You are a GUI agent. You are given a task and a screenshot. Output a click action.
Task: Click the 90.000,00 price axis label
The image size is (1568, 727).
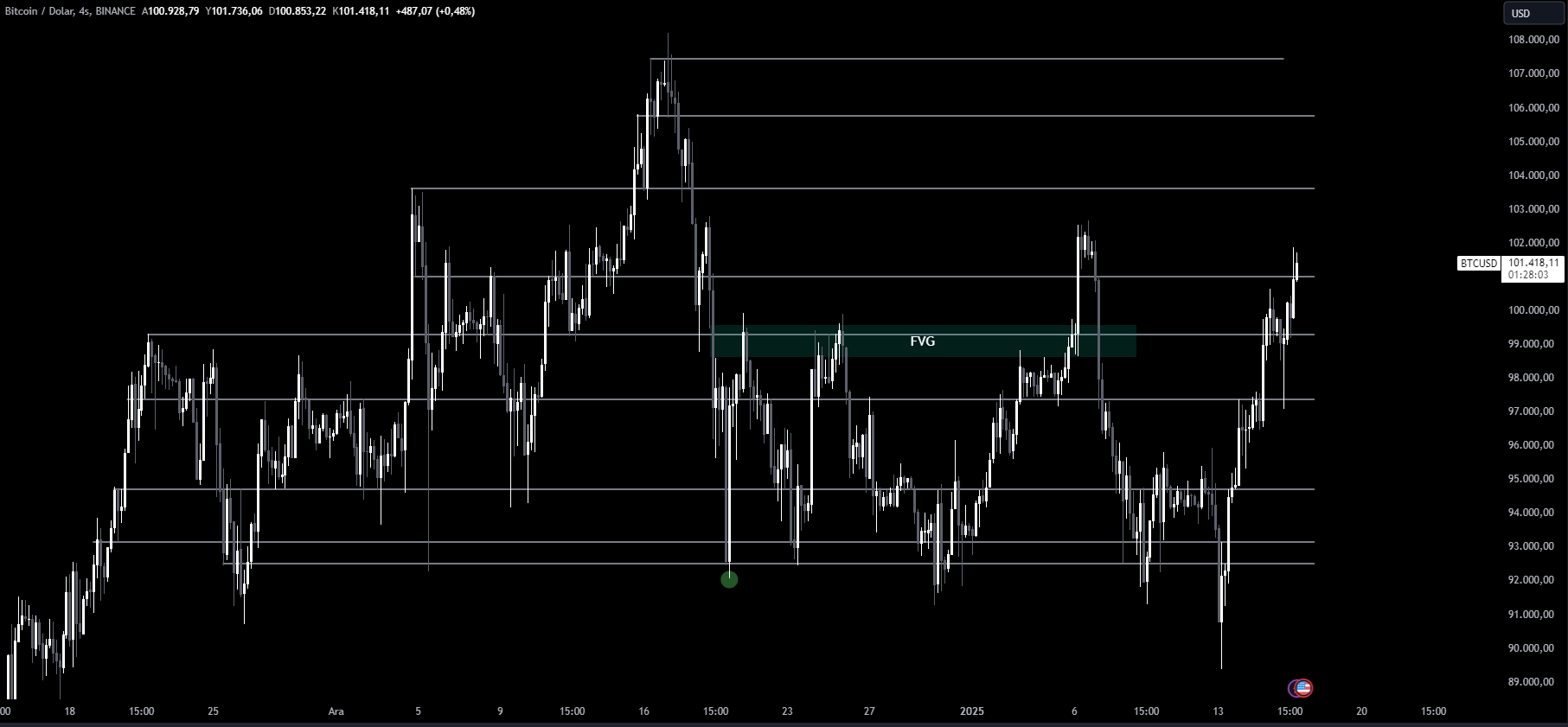tap(1531, 648)
